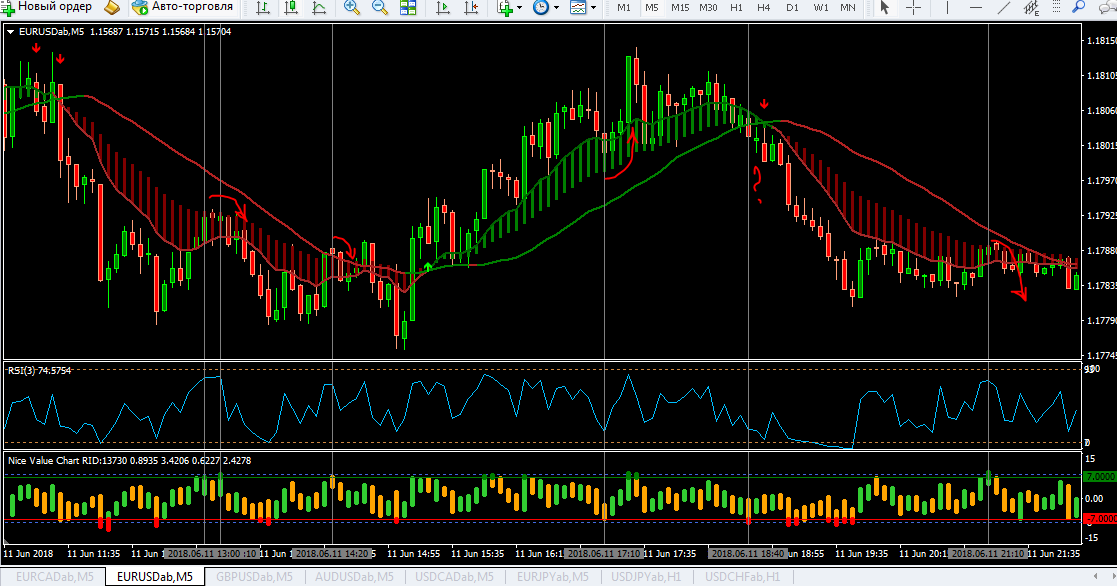
Task: Expand the indicators dropdown arrow
Action: [519, 8]
